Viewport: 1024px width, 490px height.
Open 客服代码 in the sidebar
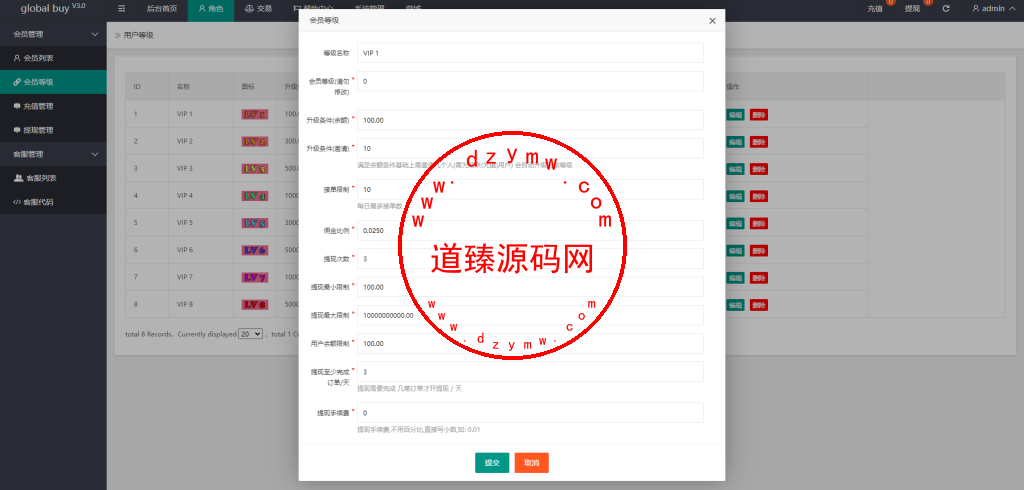pyautogui.click(x=53, y=202)
